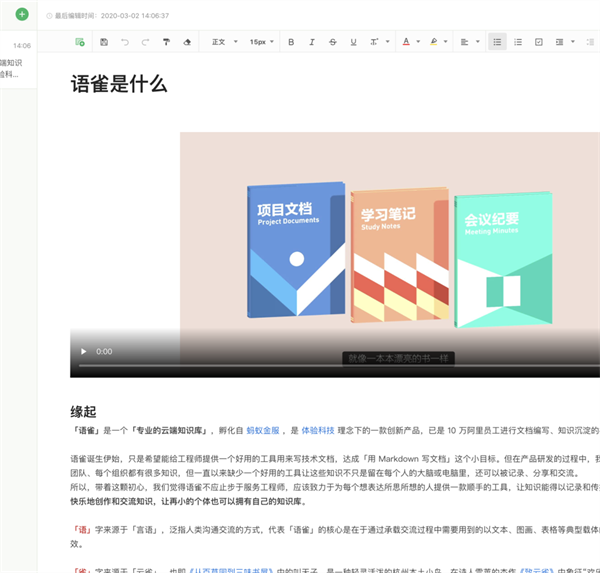Screen dimensions: 600x573
Task: Toggle italic formatting
Action: click(x=312, y=42)
